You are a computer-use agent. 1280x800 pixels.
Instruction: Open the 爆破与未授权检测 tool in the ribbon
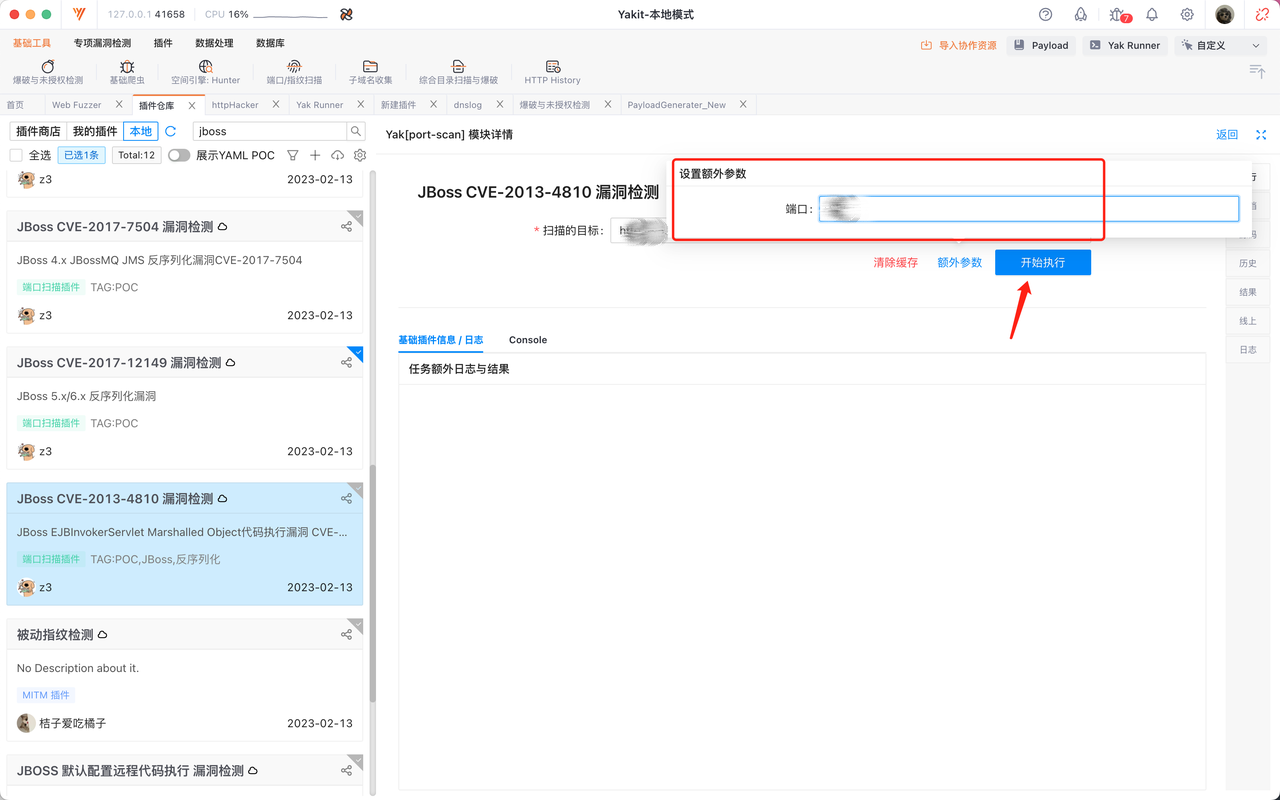point(48,72)
